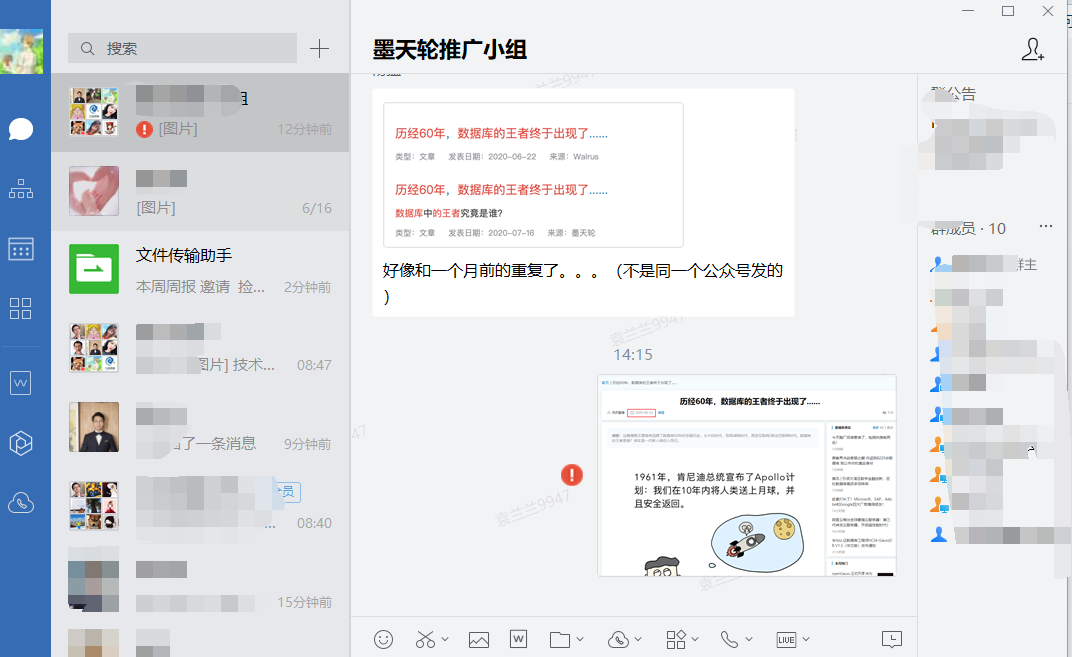
Task: Click the LIVE broadcast icon
Action: point(786,640)
